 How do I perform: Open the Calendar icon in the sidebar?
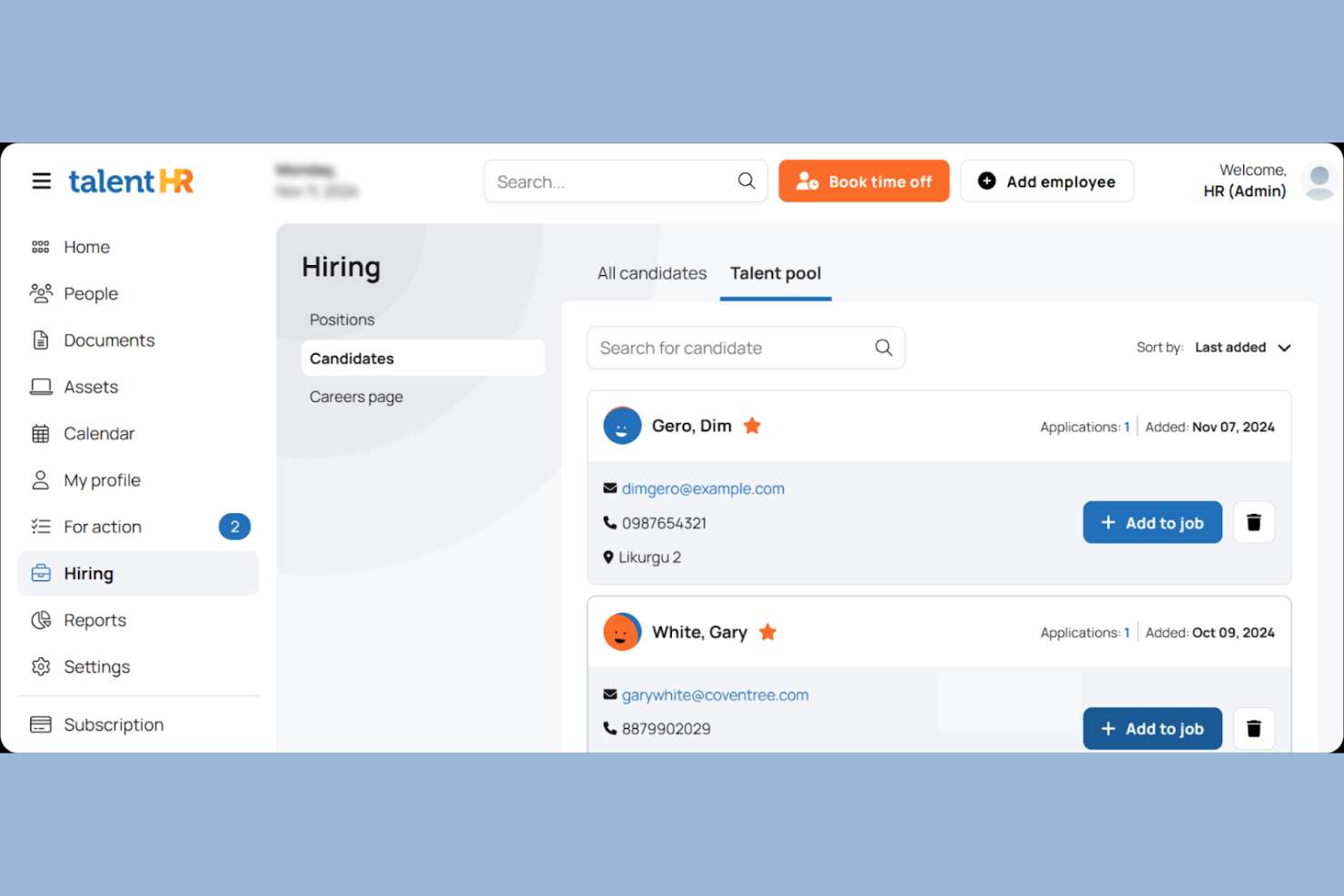coord(41,433)
